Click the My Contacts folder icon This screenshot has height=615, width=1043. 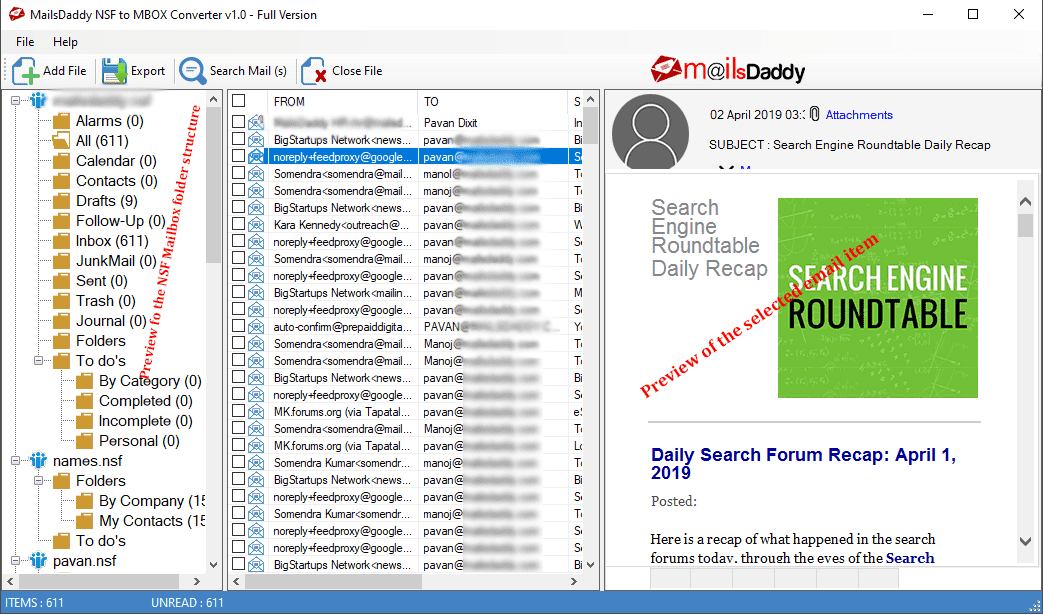click(84, 521)
